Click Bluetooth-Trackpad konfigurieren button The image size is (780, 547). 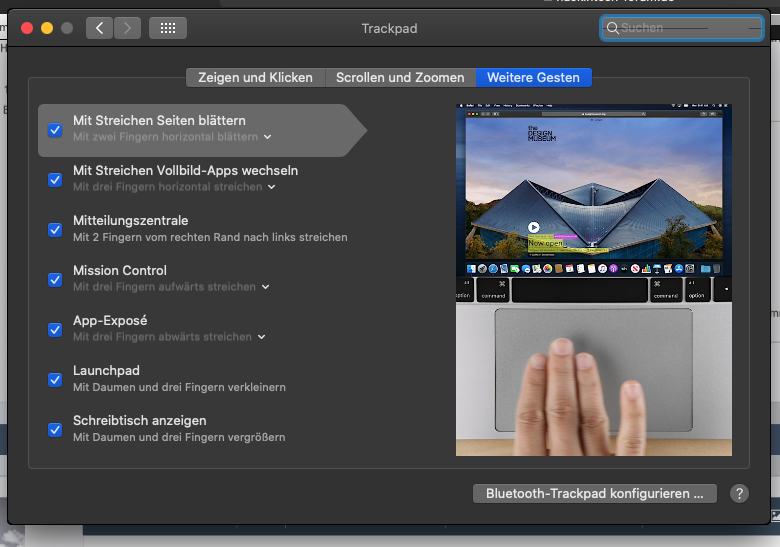click(594, 494)
